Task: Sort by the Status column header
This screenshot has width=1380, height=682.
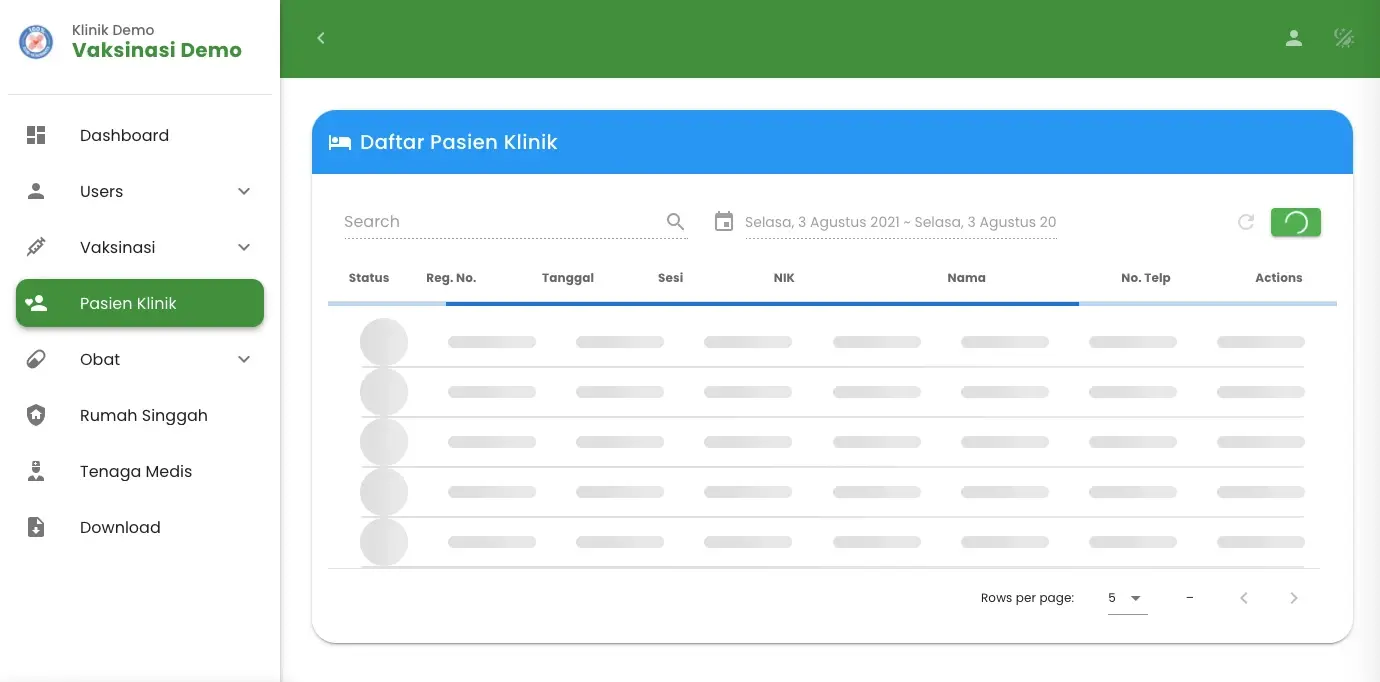Action: click(x=369, y=278)
